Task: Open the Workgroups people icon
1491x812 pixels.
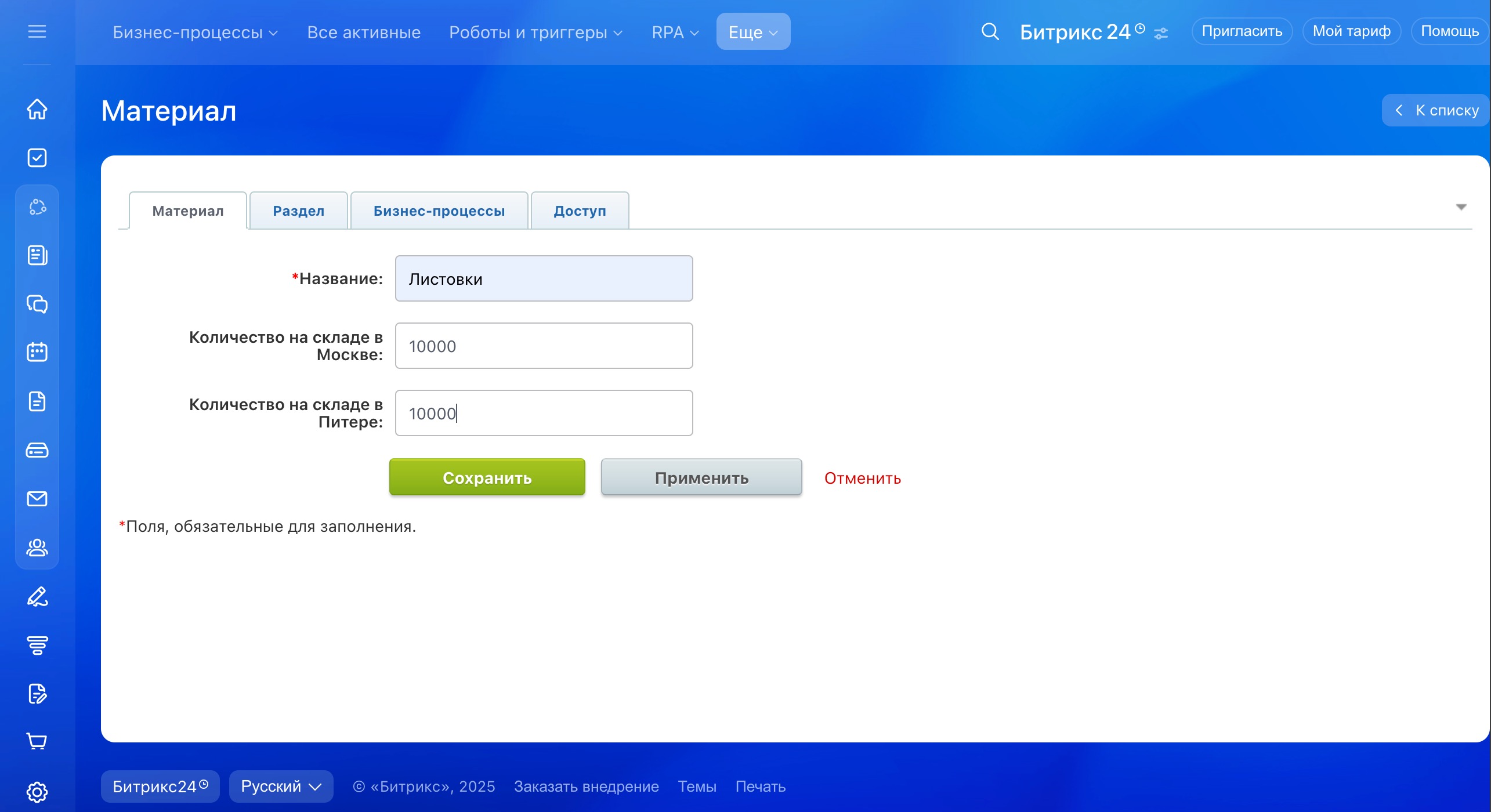Action: point(37,548)
